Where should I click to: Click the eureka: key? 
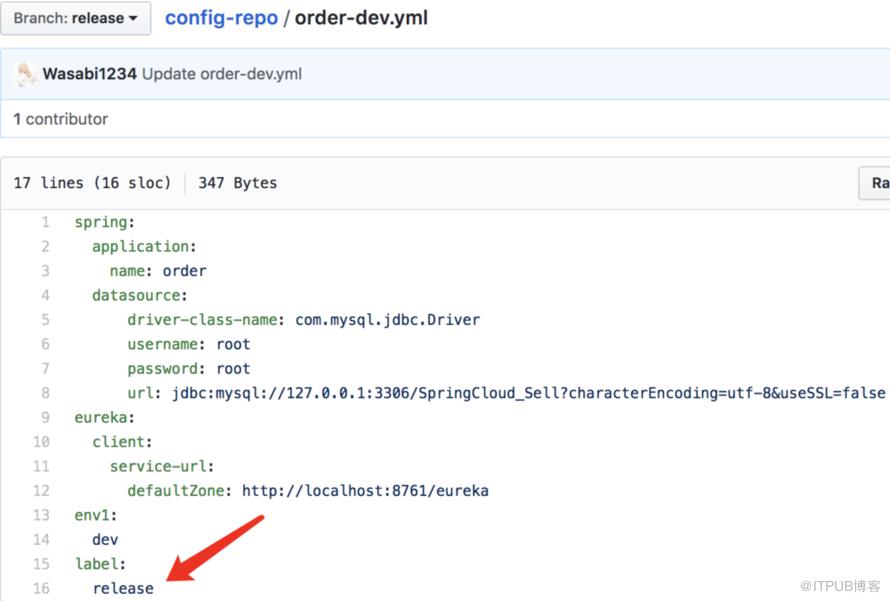tap(104, 417)
